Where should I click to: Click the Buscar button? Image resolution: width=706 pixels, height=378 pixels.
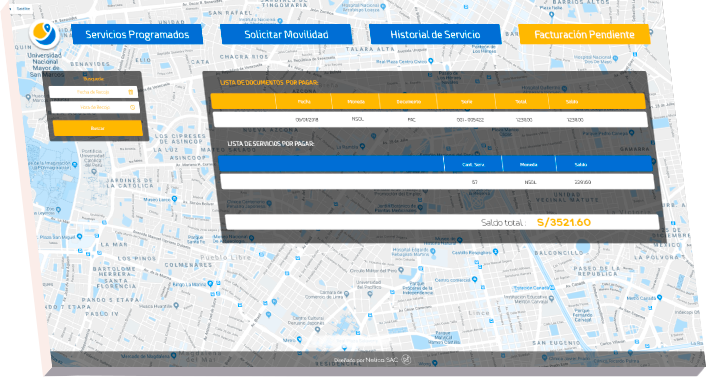[98, 128]
